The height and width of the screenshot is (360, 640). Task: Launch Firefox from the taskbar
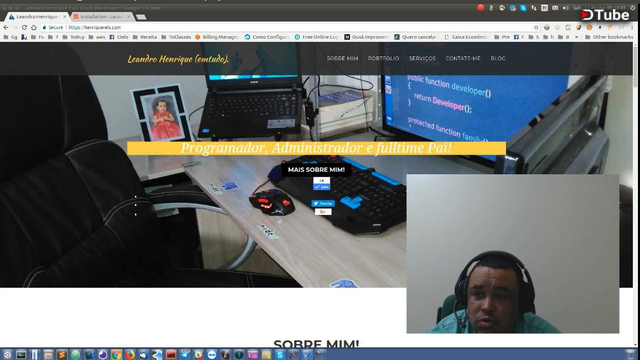point(130,355)
